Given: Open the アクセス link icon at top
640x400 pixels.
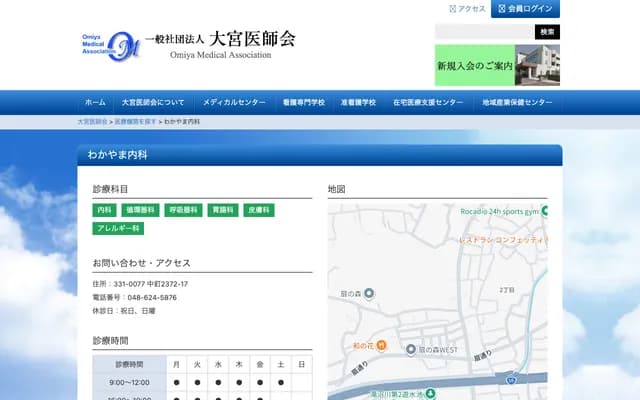Looking at the screenshot, I should (452, 9).
